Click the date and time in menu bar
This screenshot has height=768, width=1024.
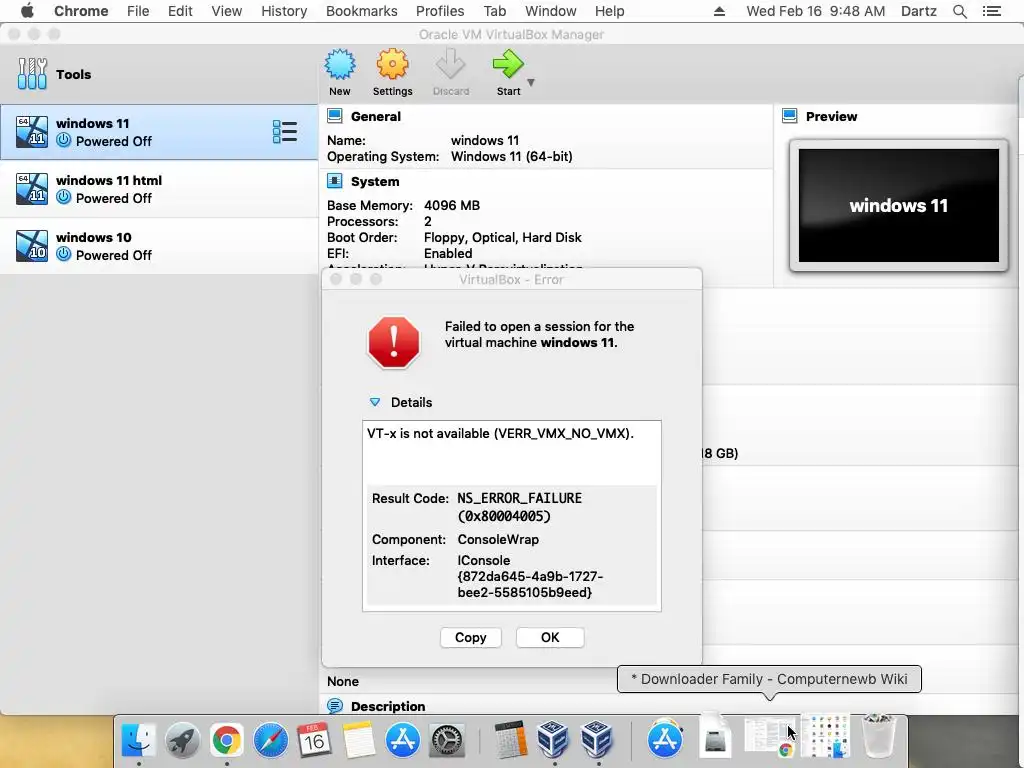[816, 11]
